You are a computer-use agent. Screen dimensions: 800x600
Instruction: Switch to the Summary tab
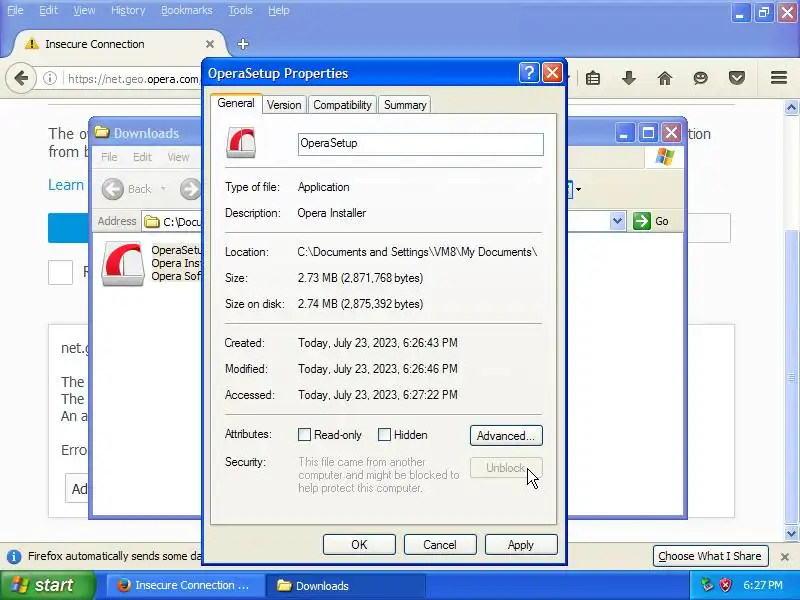click(x=405, y=105)
